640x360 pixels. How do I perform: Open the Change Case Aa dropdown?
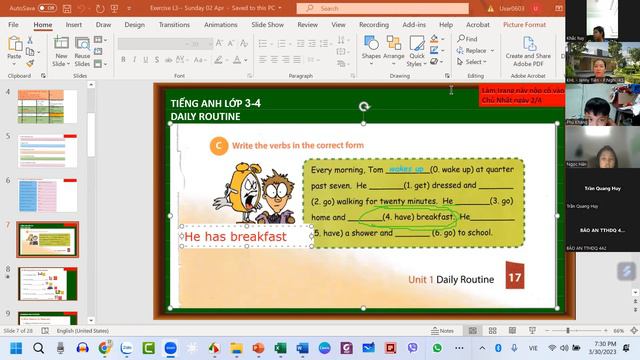pyautogui.click(x=199, y=60)
